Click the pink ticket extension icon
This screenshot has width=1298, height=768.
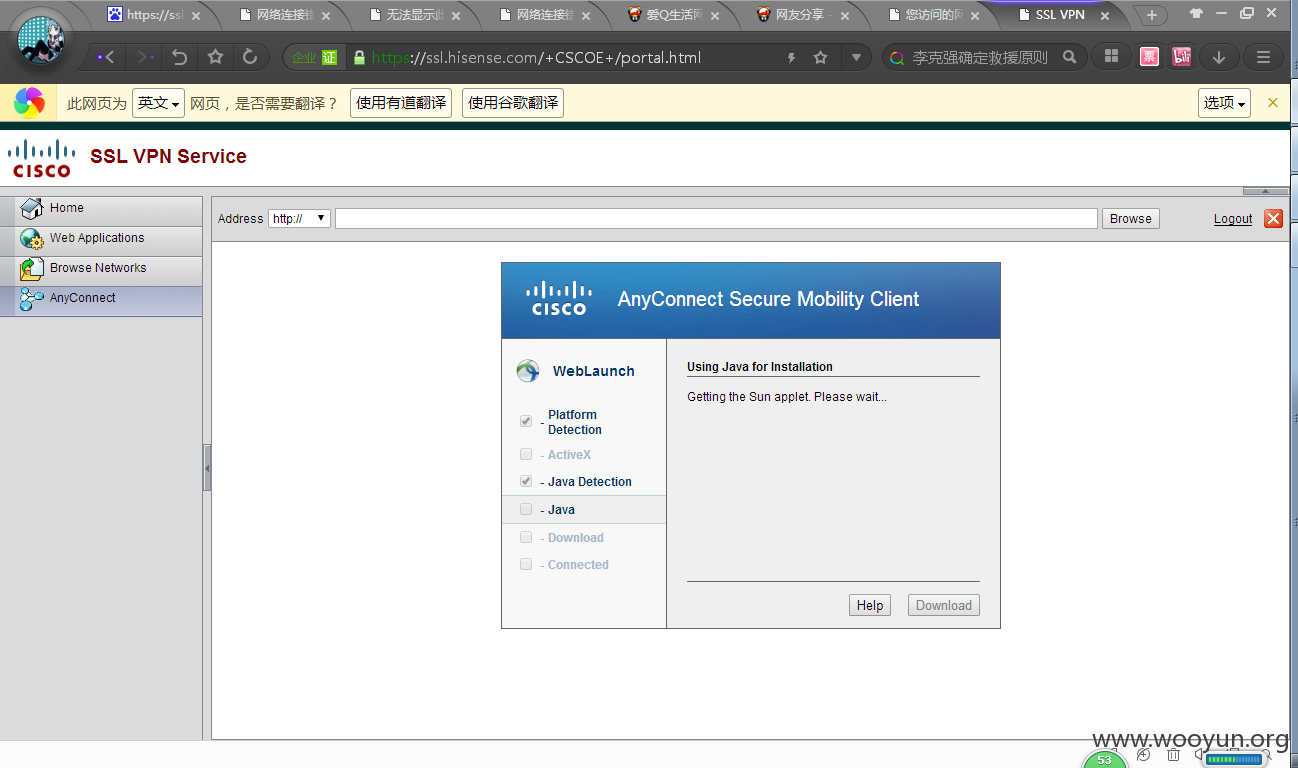(1150, 57)
